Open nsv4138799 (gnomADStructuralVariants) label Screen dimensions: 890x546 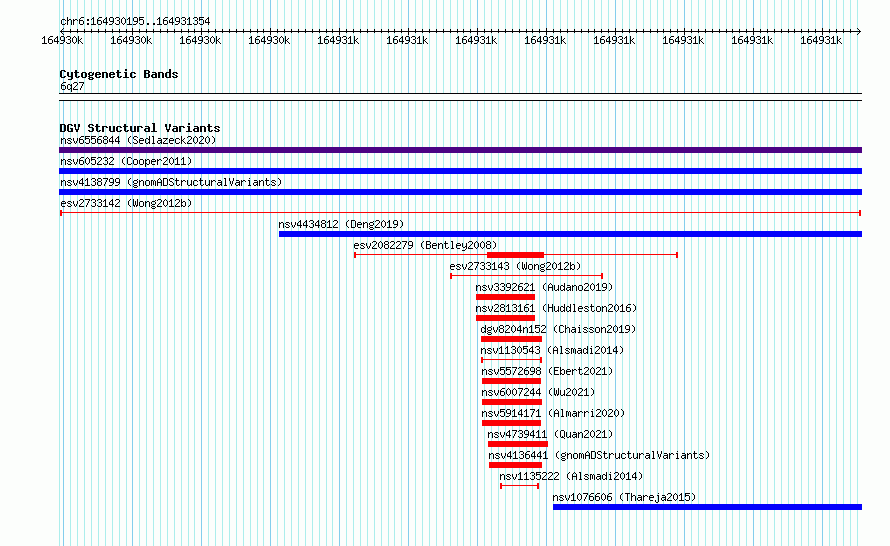point(171,182)
